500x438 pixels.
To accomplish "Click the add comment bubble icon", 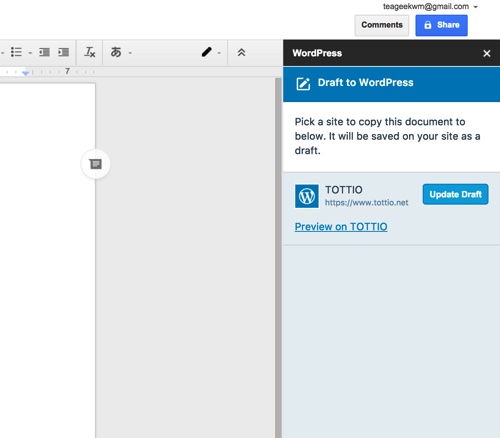I will point(96,164).
